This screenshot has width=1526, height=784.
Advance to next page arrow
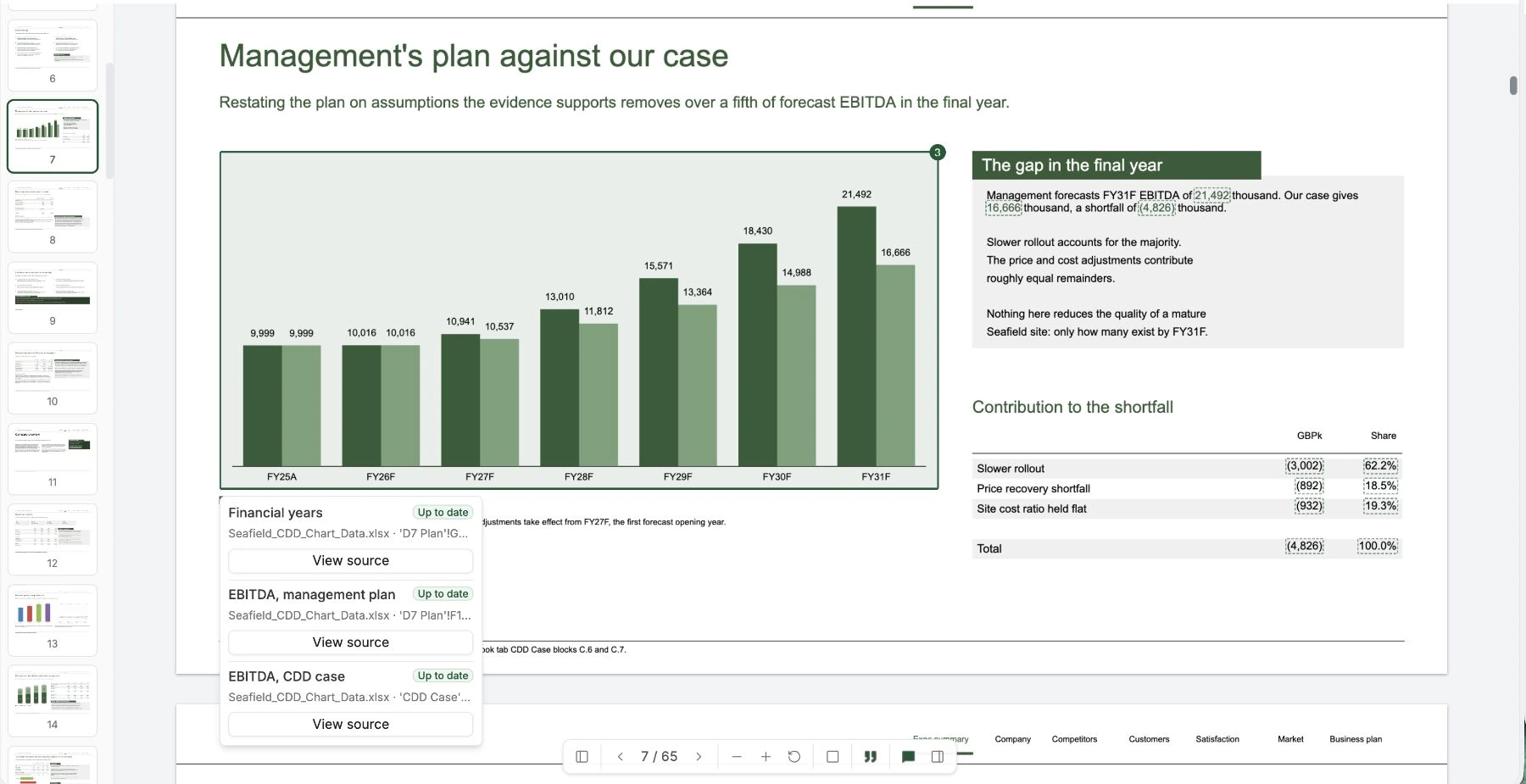point(699,756)
